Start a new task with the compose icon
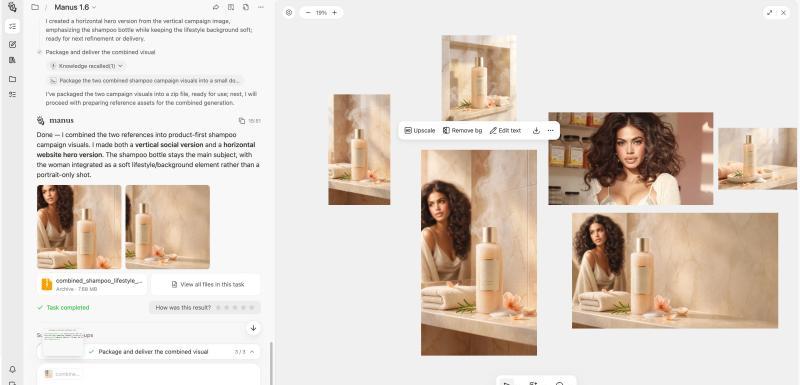 coord(12,44)
